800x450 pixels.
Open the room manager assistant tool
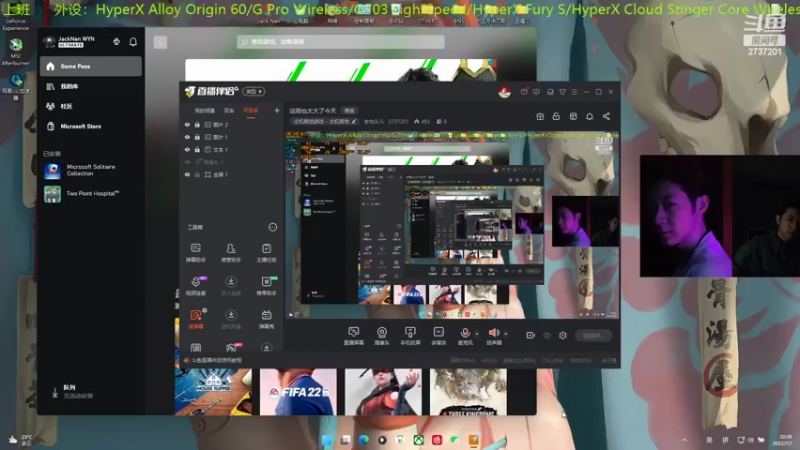pos(231,253)
